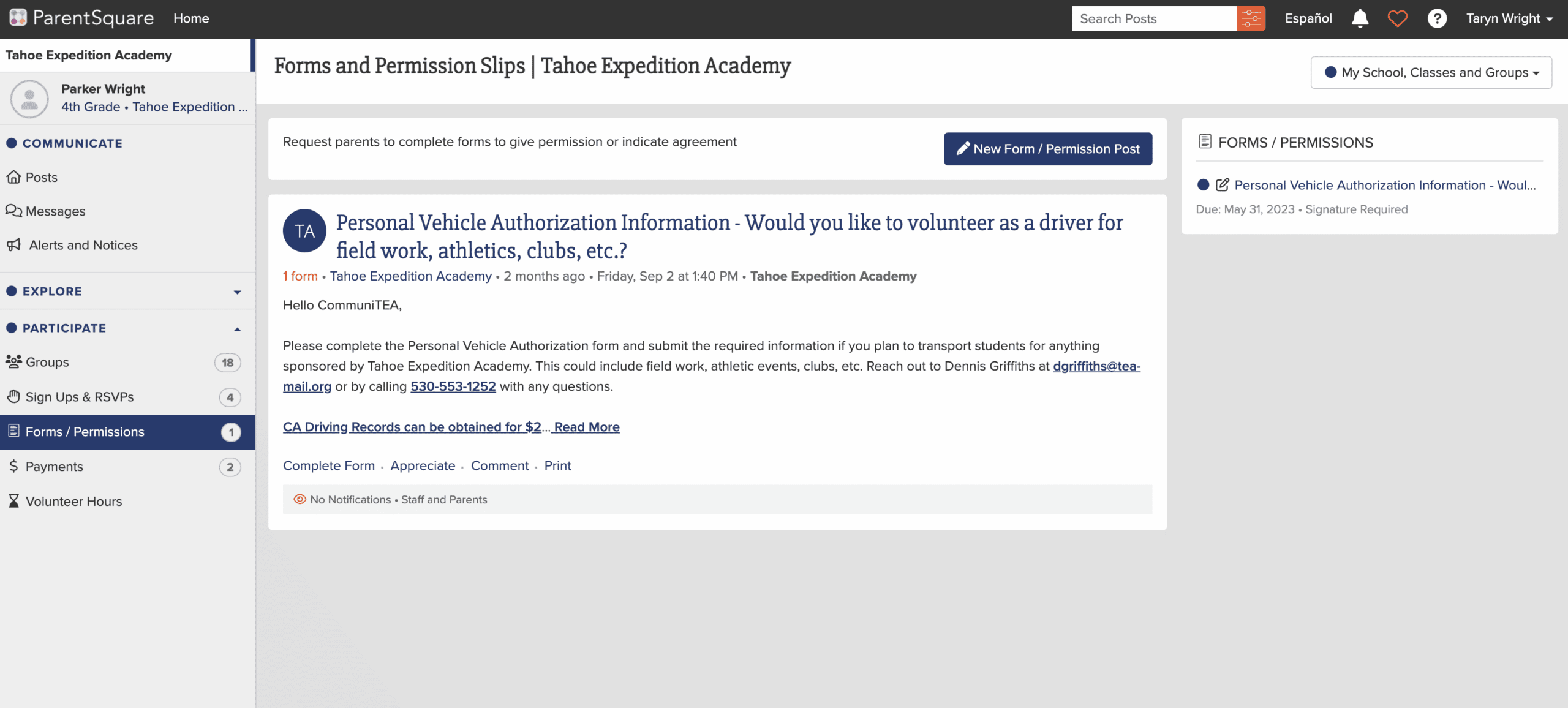Click 4th Grade • Tahoe Expedition link
This screenshot has width=1568, height=708.
click(154, 107)
